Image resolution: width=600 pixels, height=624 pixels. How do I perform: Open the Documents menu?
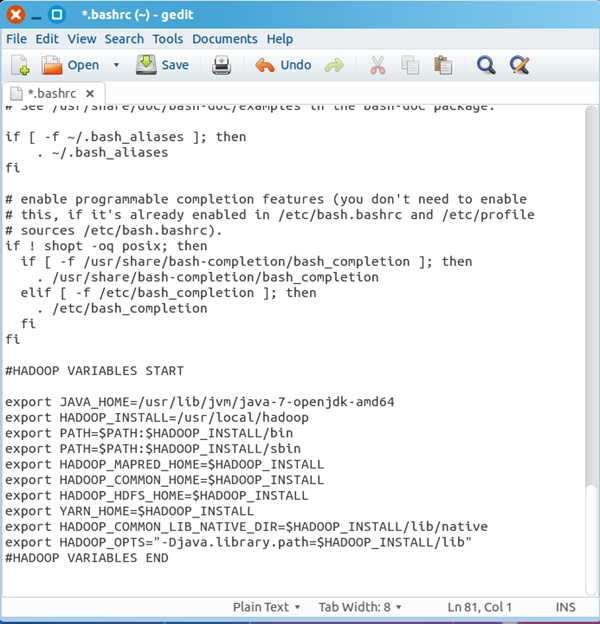tap(225, 39)
